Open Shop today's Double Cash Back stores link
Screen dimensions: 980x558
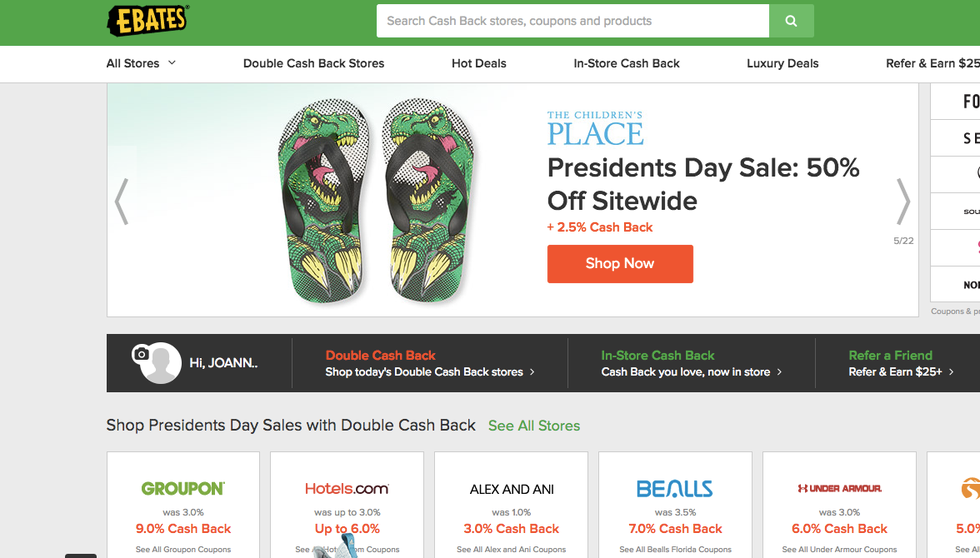coord(429,372)
